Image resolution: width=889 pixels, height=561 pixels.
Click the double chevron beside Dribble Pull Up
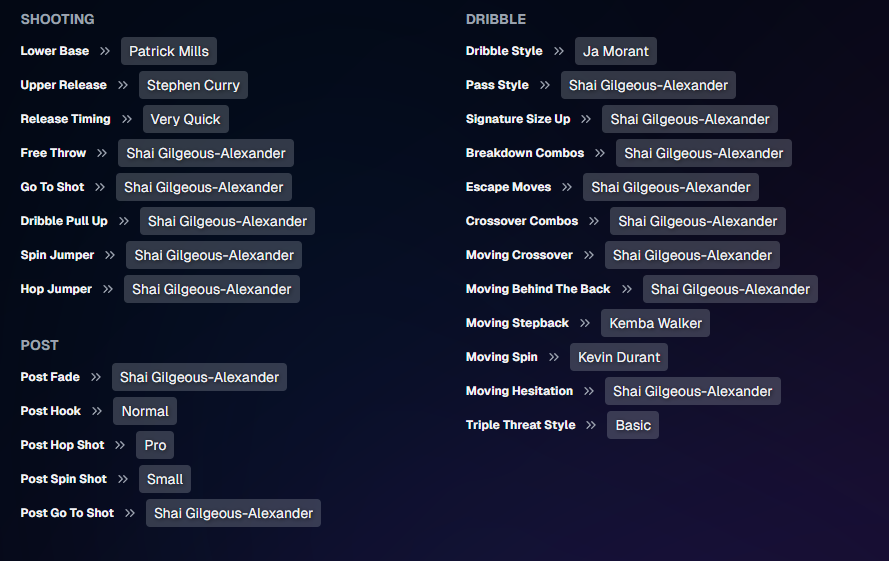coord(124,221)
